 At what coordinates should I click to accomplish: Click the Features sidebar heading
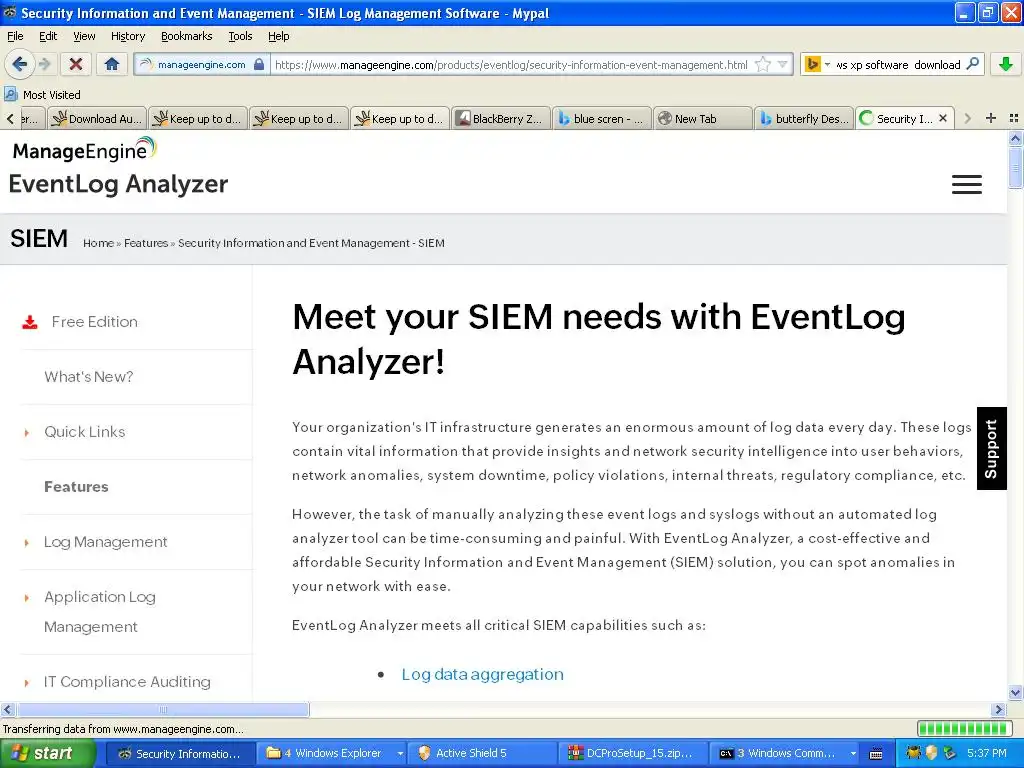tap(76, 487)
